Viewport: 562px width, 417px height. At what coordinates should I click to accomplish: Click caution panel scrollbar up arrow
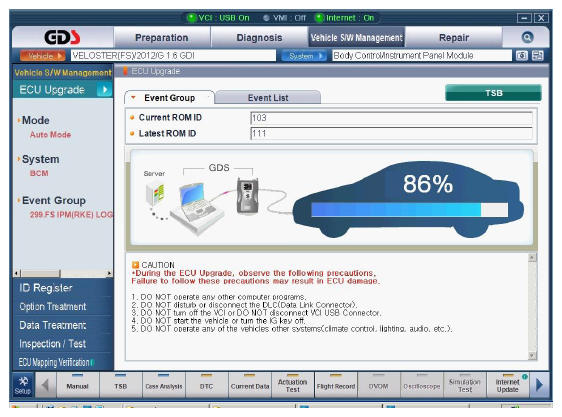pyautogui.click(x=532, y=257)
